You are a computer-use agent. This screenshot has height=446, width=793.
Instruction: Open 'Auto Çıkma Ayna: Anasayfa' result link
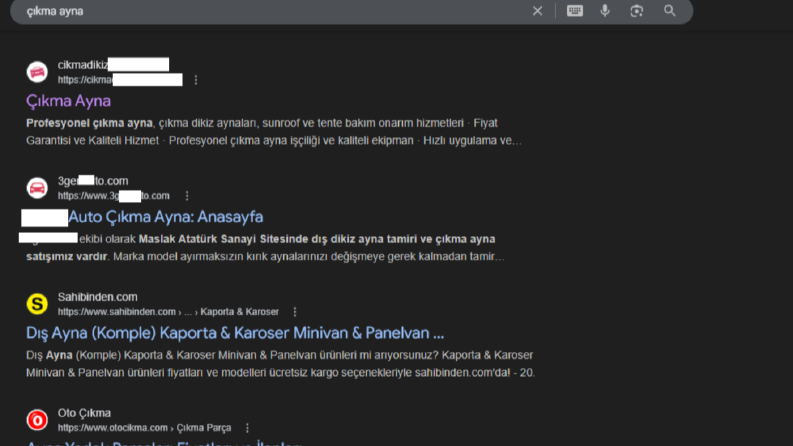(165, 217)
